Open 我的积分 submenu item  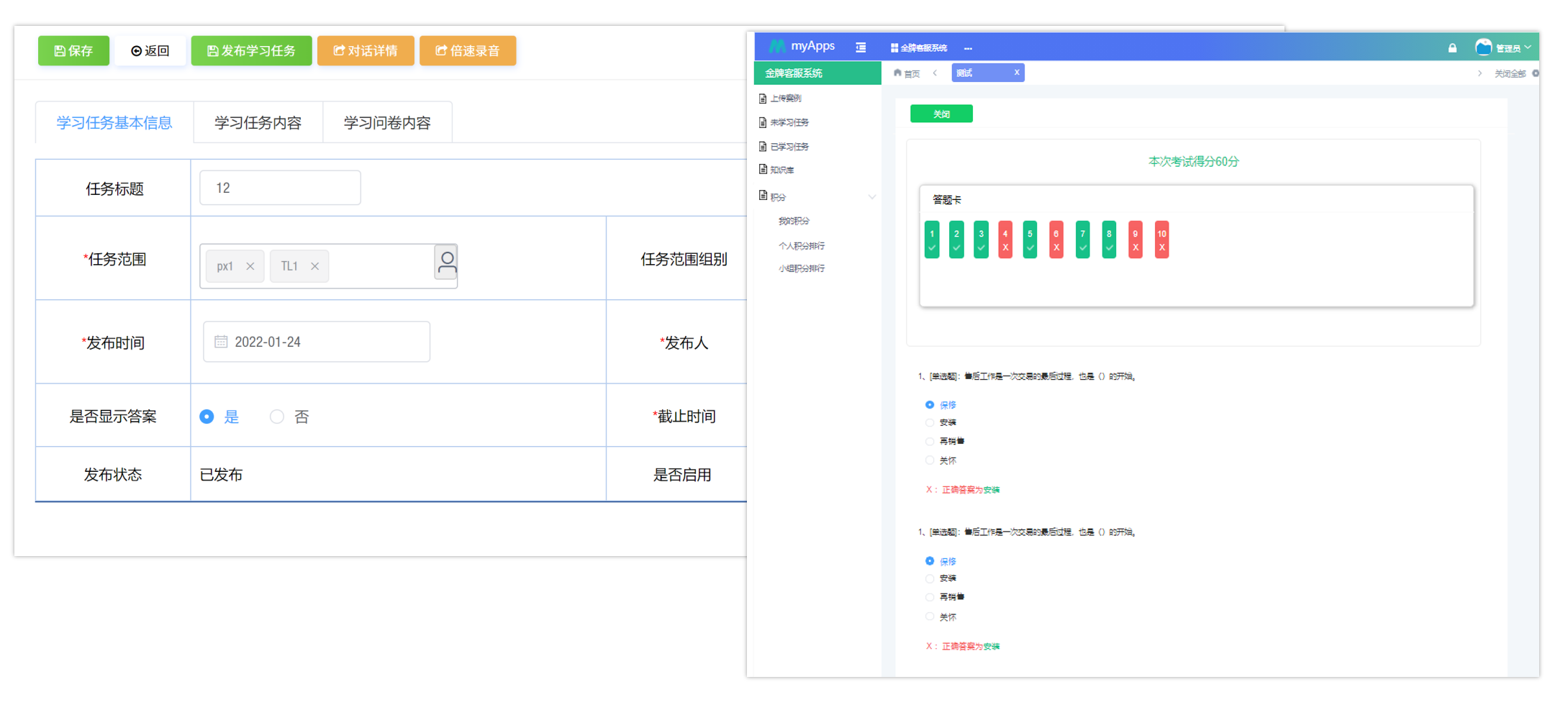click(794, 222)
